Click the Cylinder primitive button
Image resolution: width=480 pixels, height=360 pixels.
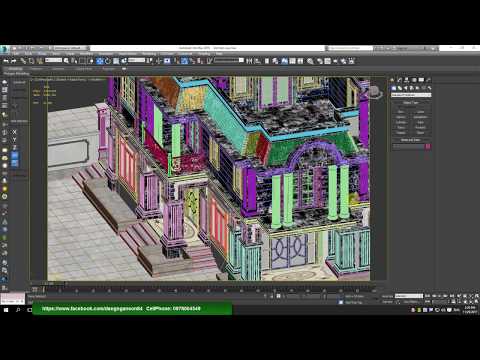click(x=401, y=122)
